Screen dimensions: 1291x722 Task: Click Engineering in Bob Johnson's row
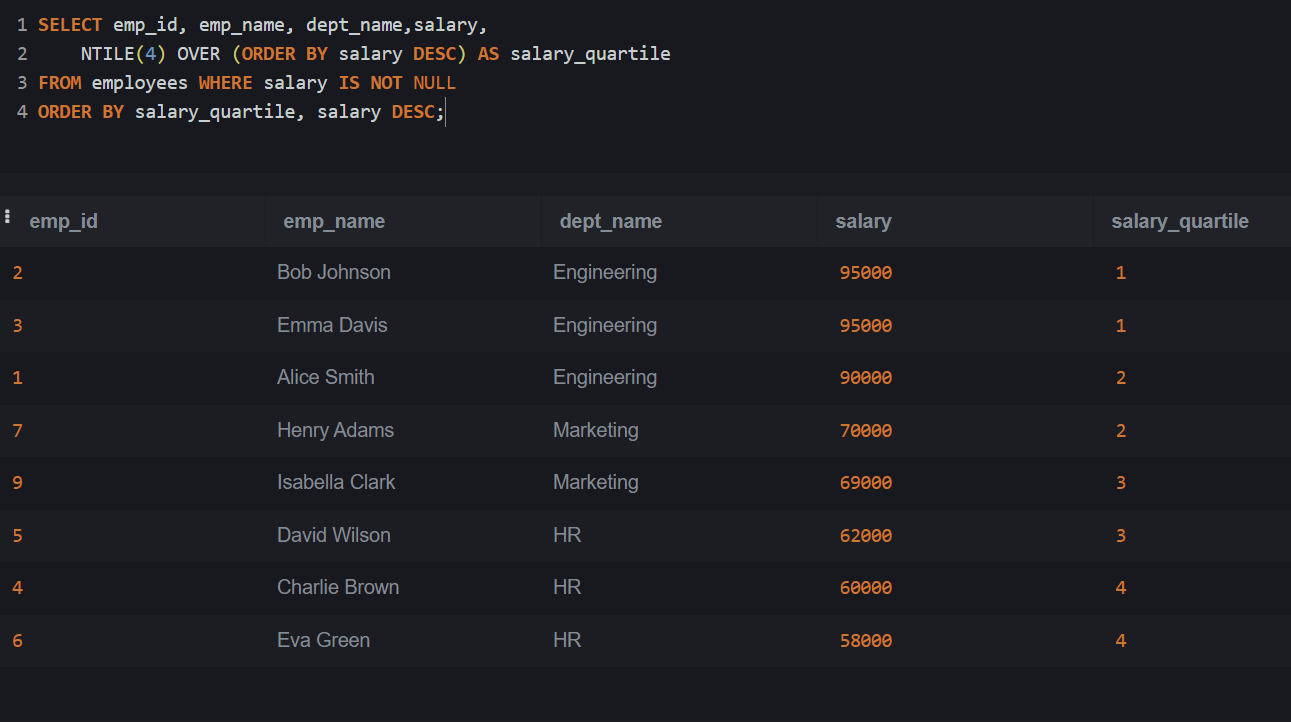605,272
